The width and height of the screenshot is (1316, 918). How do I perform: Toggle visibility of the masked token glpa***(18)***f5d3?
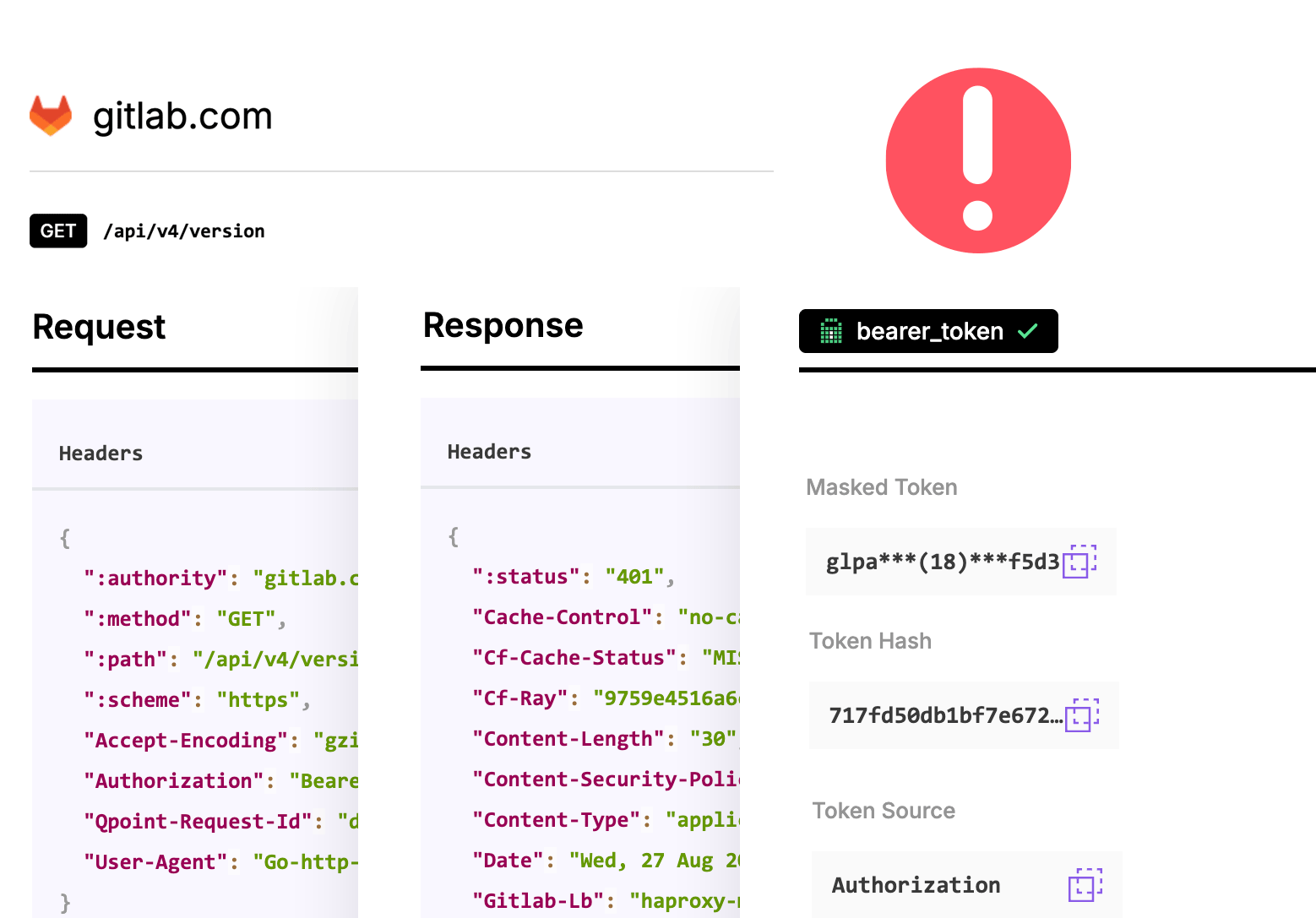tap(942, 561)
